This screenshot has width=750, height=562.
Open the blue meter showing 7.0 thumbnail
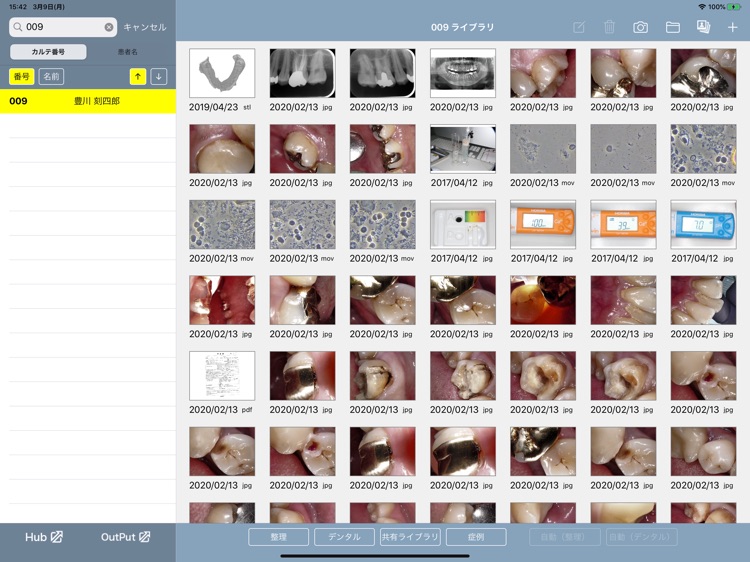(x=703, y=224)
